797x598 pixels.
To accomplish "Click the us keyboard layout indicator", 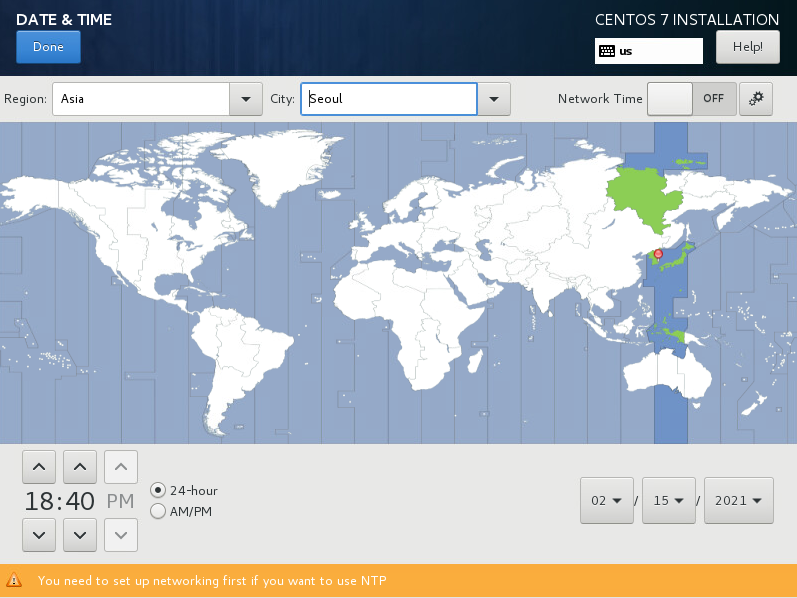I will [649, 51].
